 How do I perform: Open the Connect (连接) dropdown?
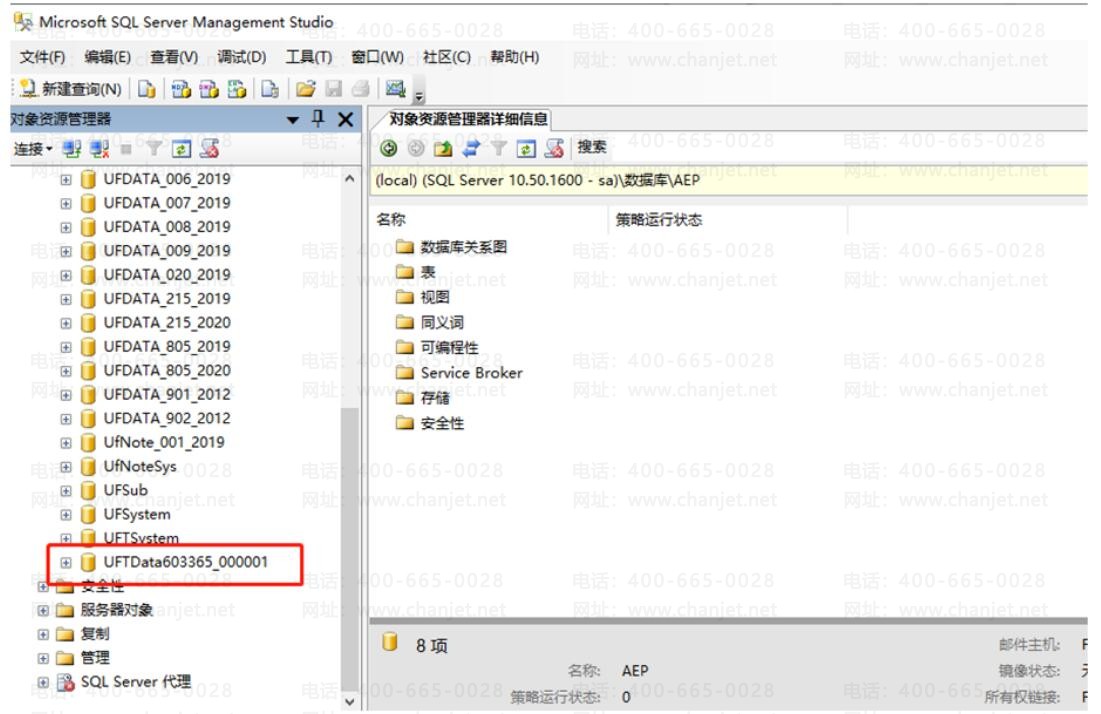coord(33,149)
